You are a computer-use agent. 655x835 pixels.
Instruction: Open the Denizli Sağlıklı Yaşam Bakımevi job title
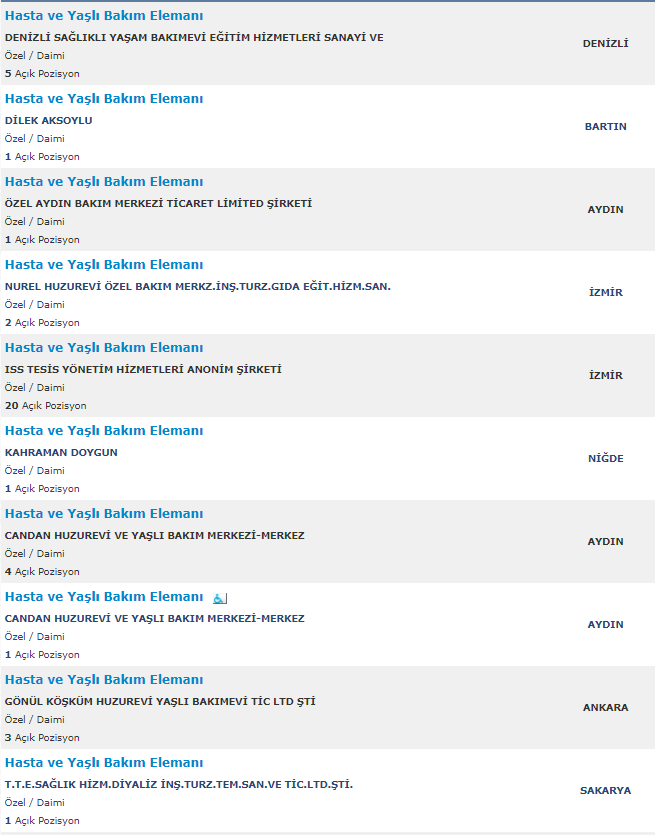[x=104, y=15]
